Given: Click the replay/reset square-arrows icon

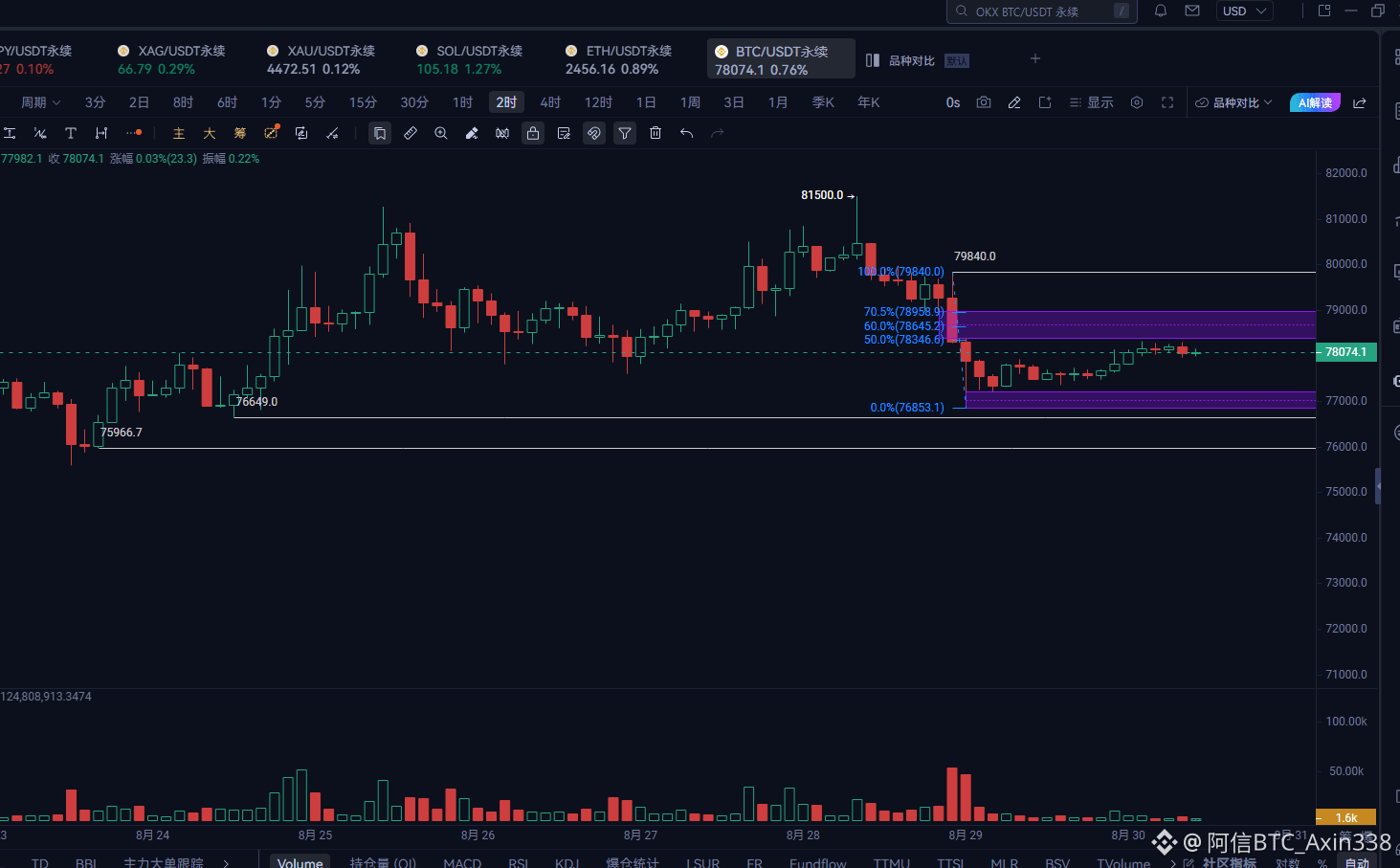Looking at the screenshot, I should (301, 133).
